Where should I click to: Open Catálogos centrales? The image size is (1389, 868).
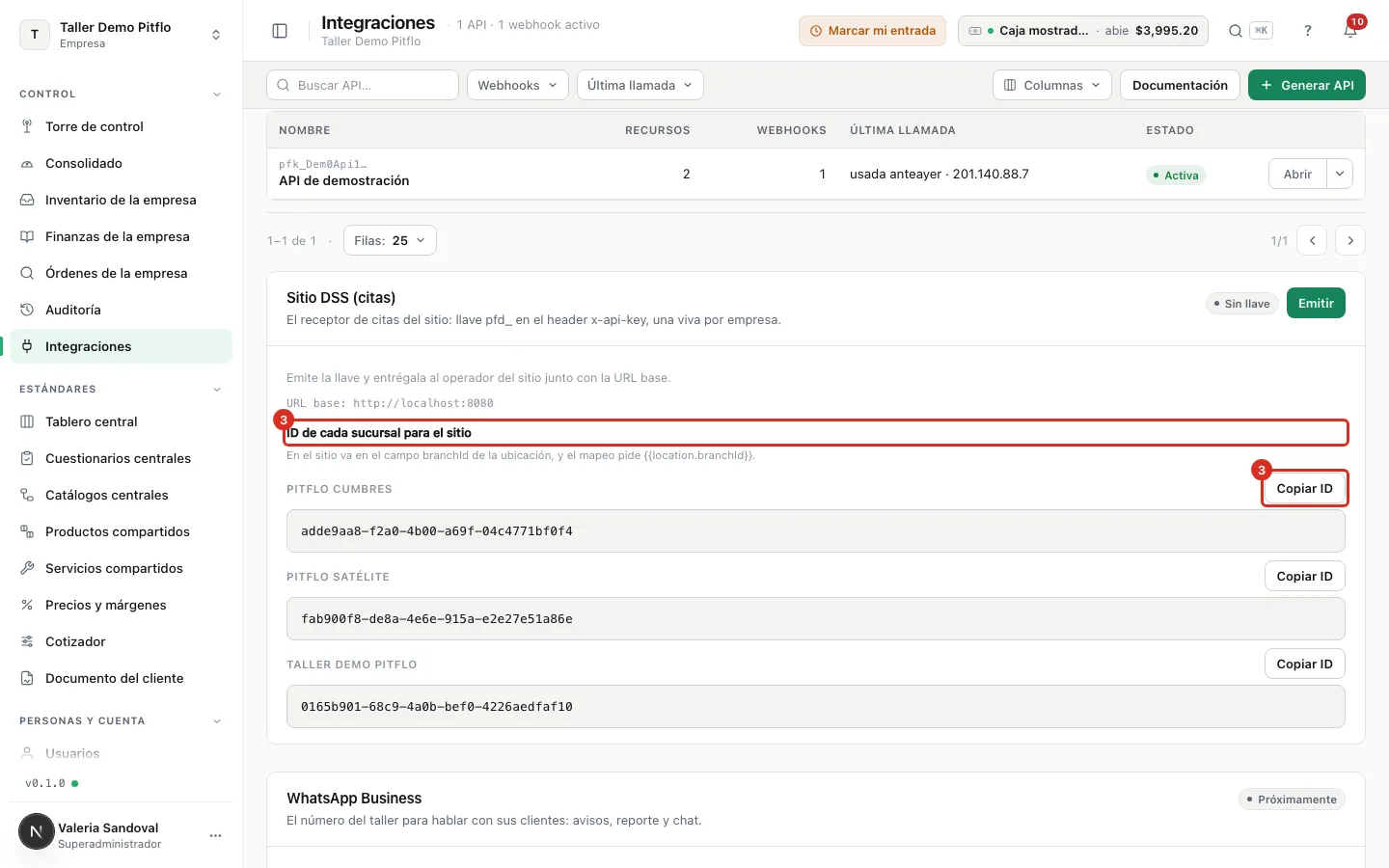point(121,495)
